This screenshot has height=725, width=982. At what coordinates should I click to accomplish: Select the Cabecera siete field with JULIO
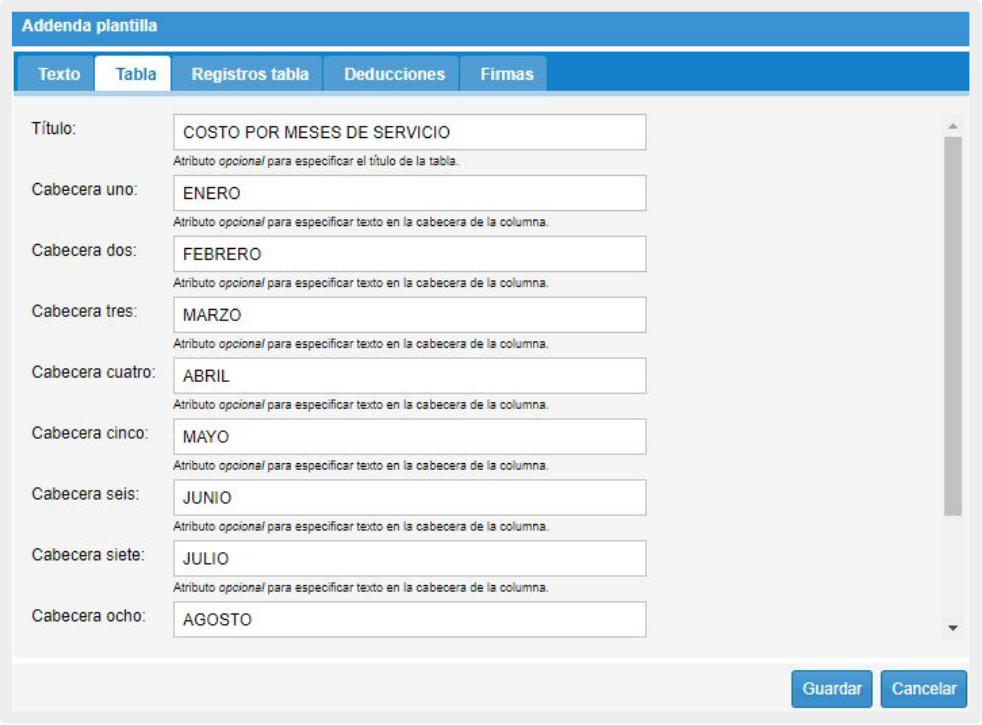coord(409,559)
